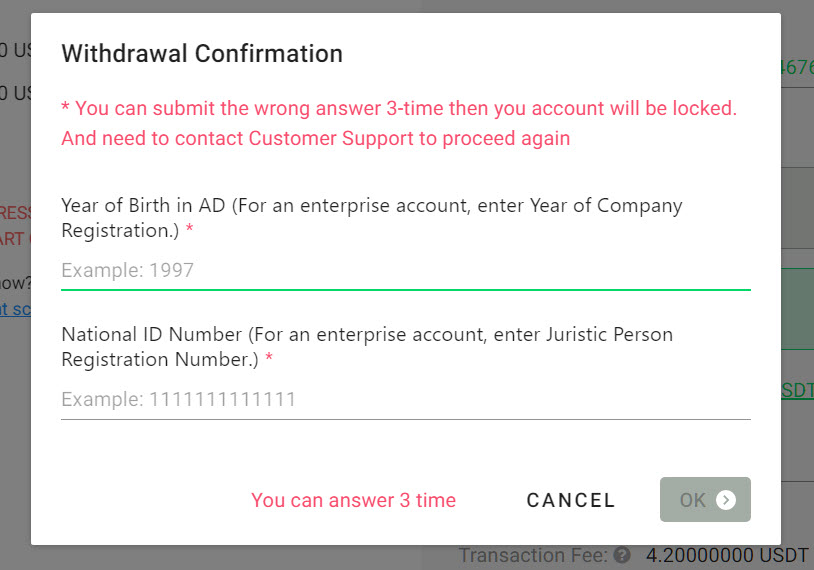
Task: Open the partially visible USDT link at right
Action: 797,390
